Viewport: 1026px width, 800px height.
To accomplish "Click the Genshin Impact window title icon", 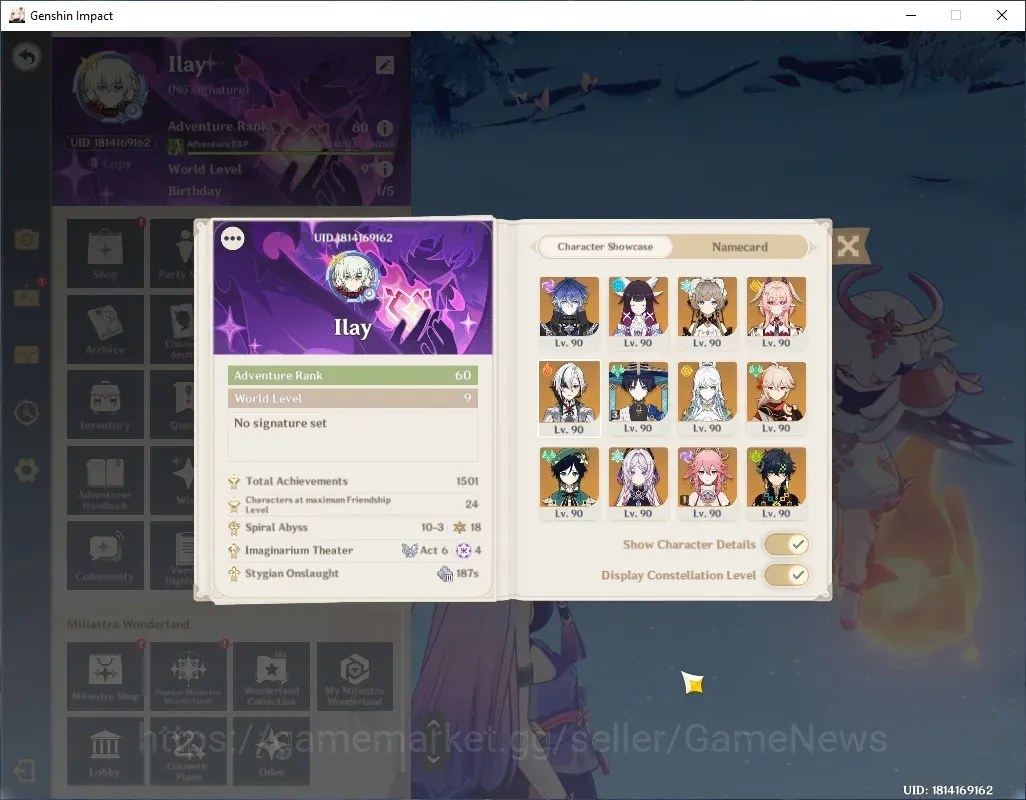I will click(17, 15).
